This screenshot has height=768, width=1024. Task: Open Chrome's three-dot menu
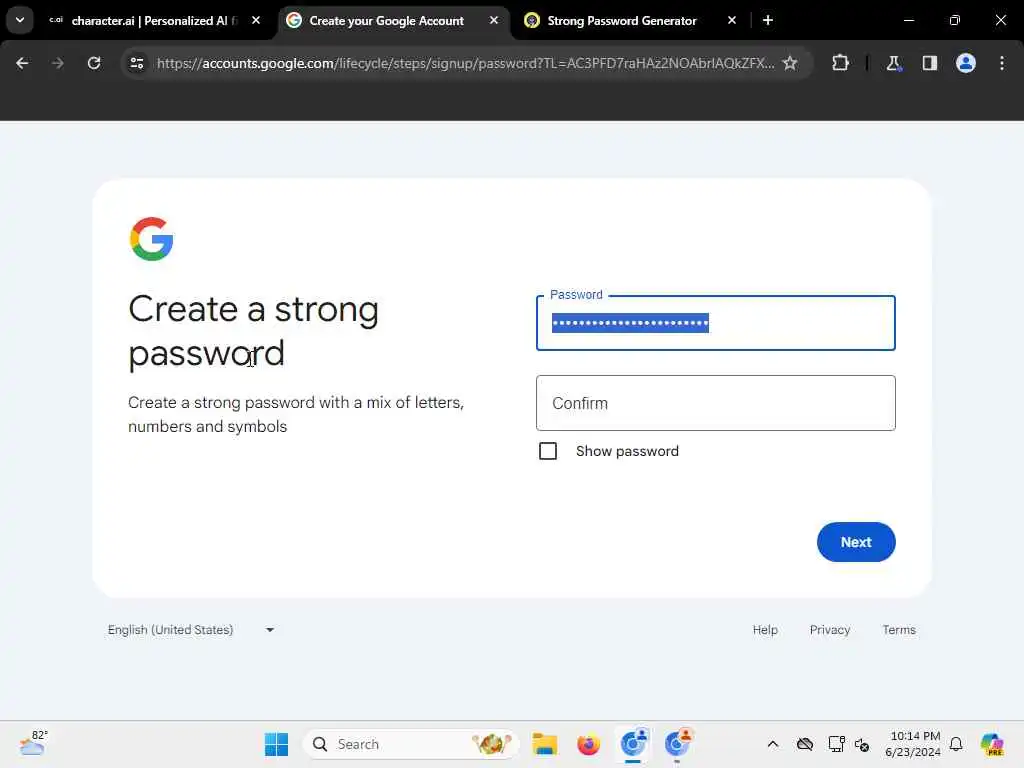coord(1002,63)
